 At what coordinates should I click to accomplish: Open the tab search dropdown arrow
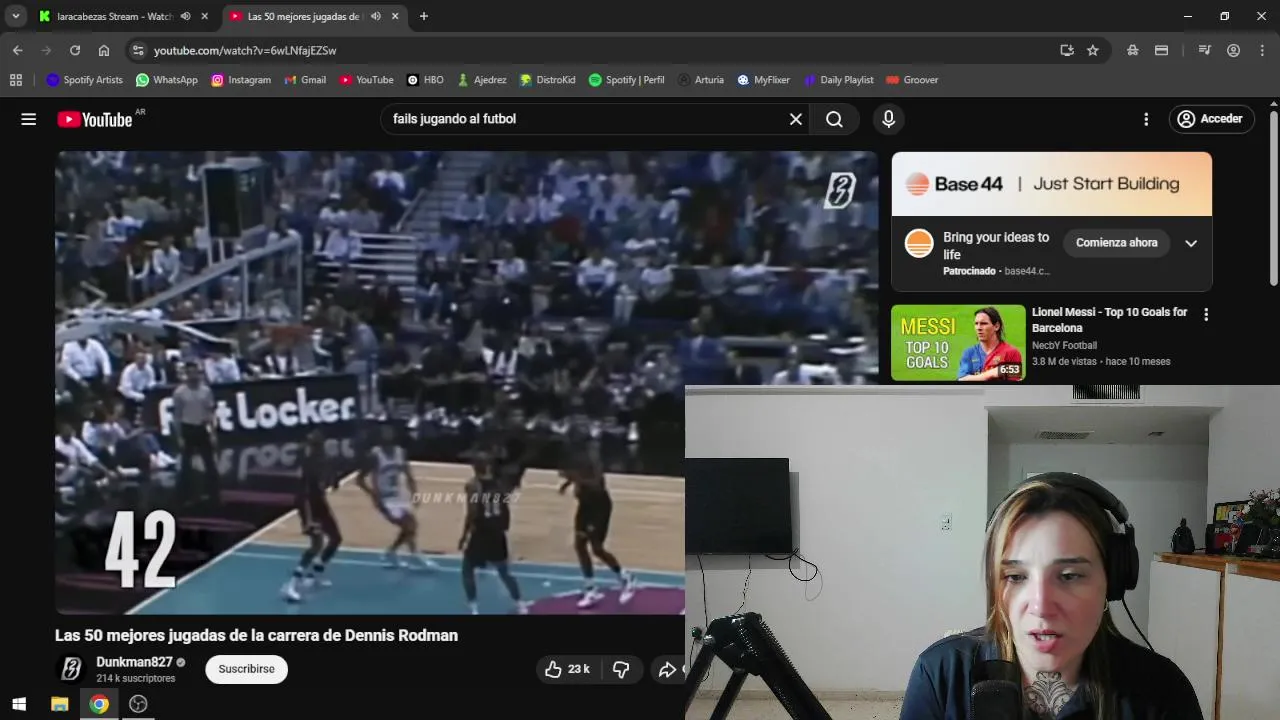(x=16, y=16)
